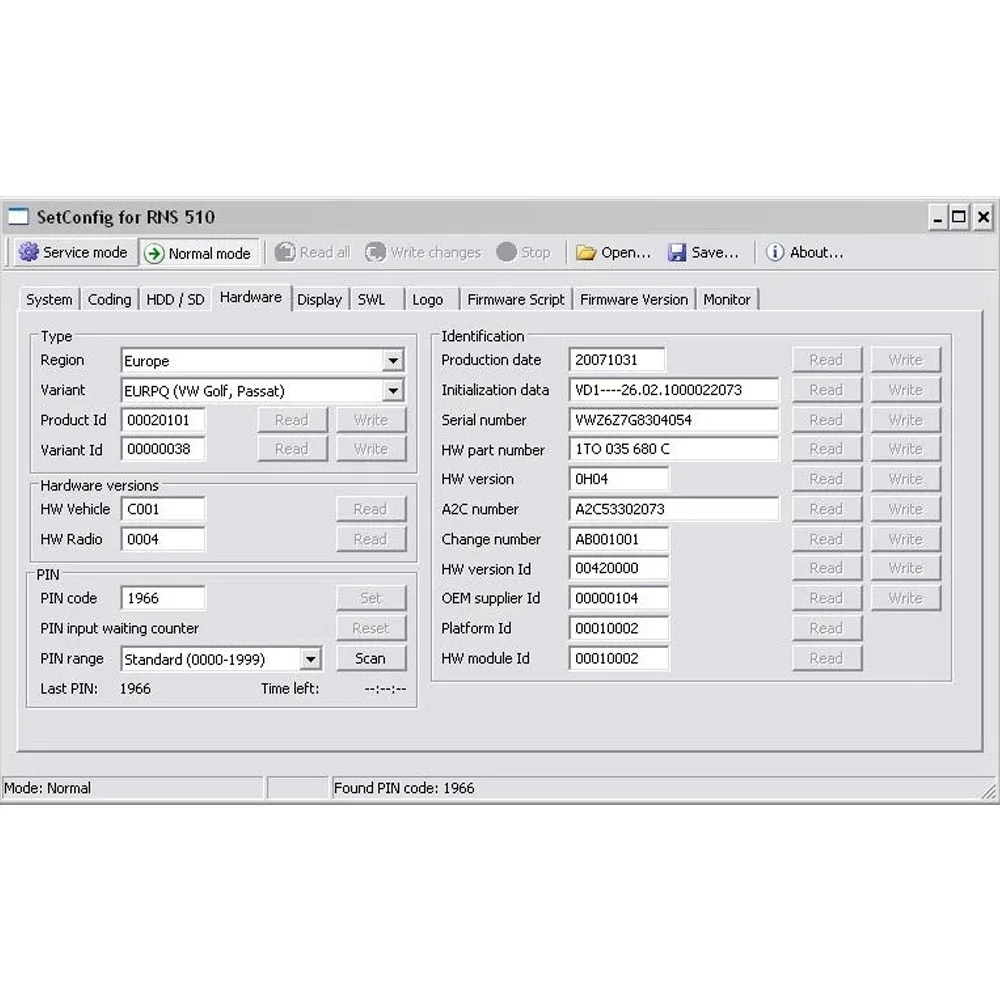
Task: Click Read button for Platform Id
Action: pos(827,628)
